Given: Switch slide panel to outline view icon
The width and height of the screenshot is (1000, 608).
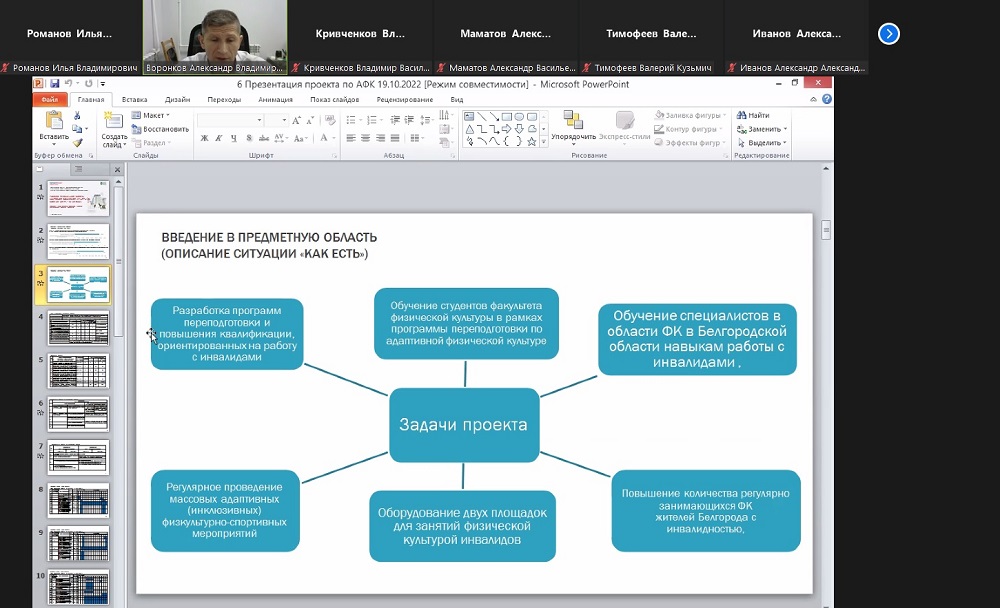Looking at the screenshot, I should [x=78, y=170].
